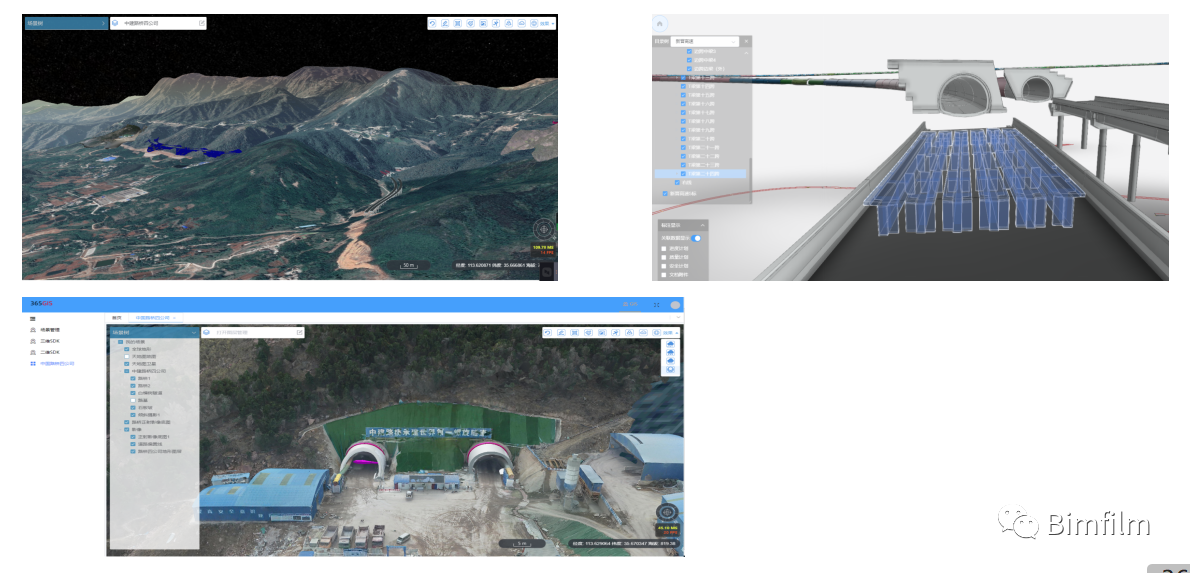Viewport: 1190px width, 573px height.
Task: Click 365GIS logo in blue header
Action: pos(41,304)
